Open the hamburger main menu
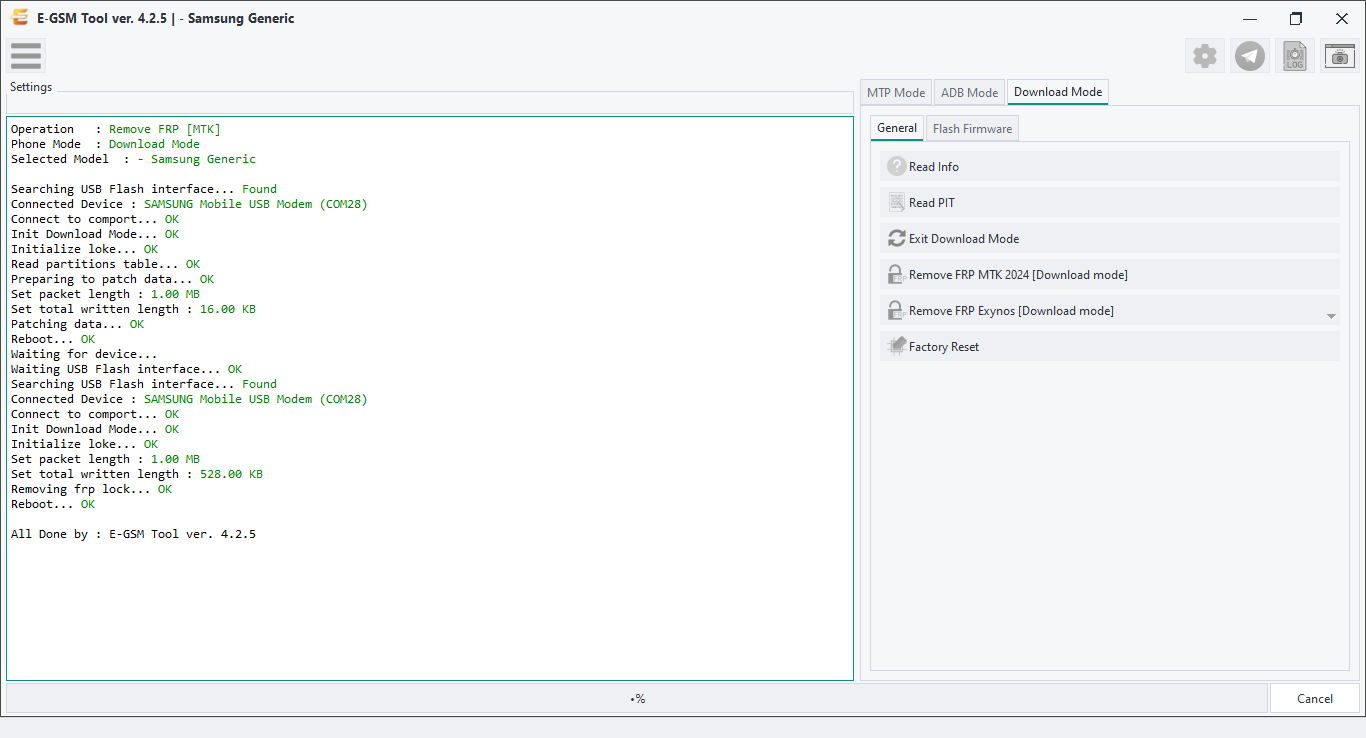Screen dimensions: 1366x738 point(26,56)
